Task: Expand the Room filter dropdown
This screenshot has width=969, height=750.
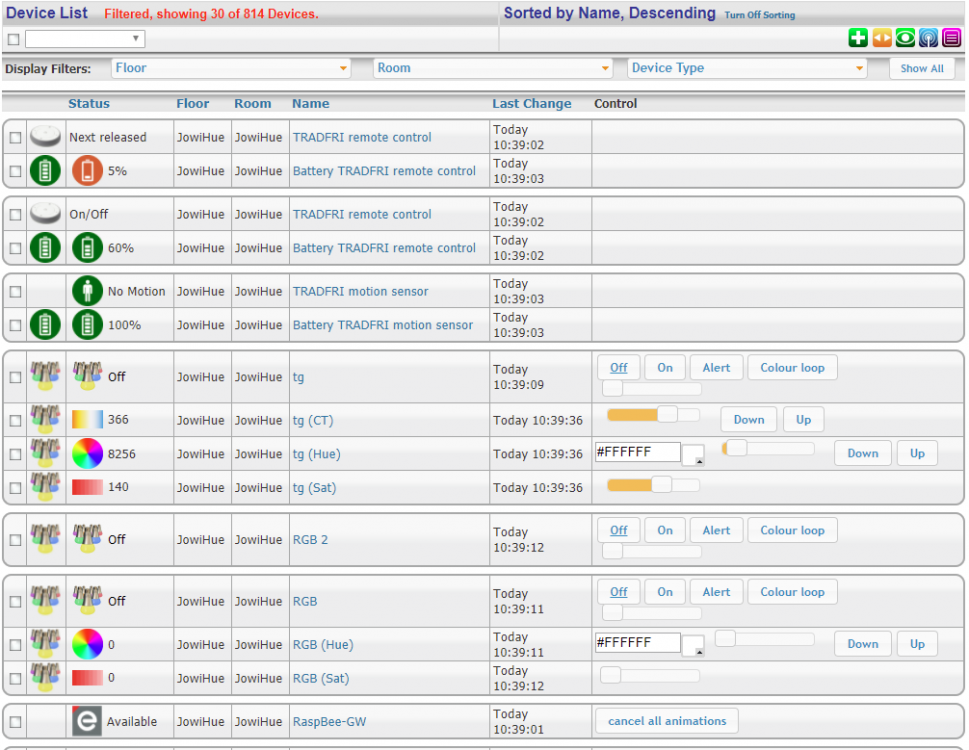Action: click(x=493, y=68)
